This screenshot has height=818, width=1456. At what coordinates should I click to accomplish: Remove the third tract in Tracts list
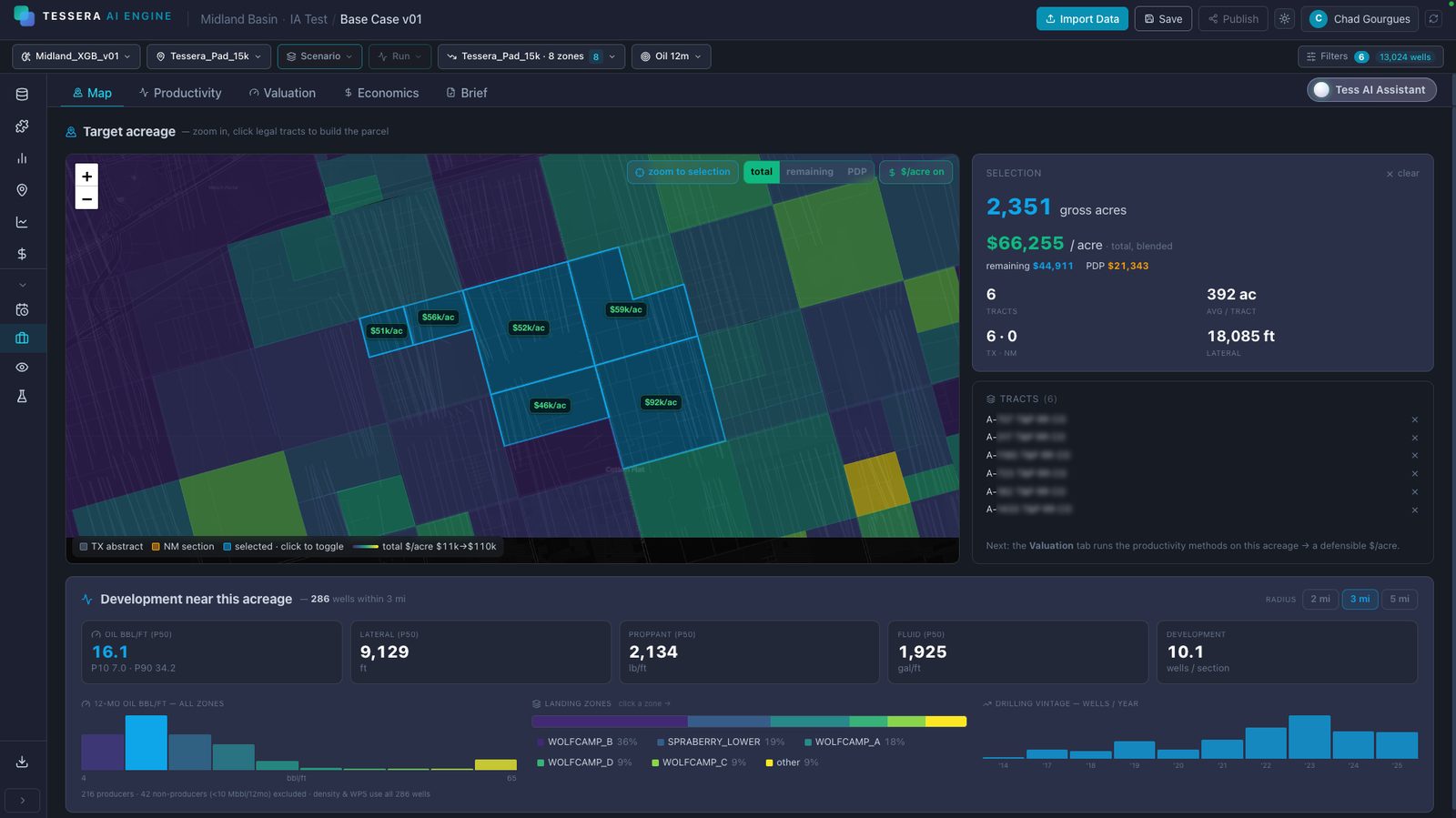click(x=1414, y=456)
